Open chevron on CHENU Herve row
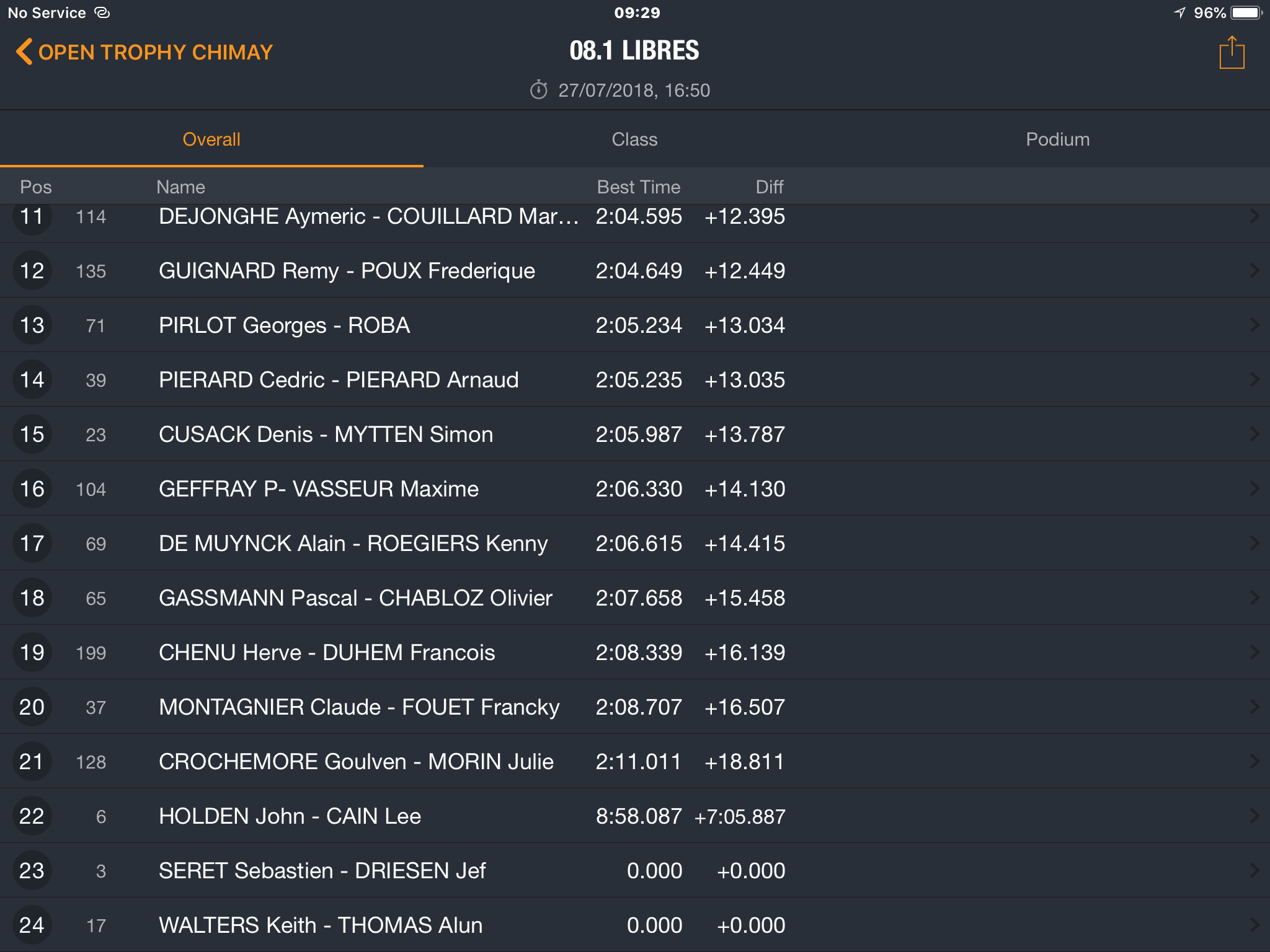 [x=1254, y=653]
